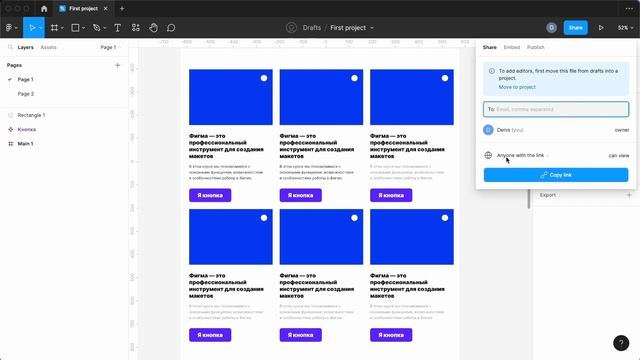Image resolution: width=640 pixels, height=360 pixels.
Task: Click the more options ellipsis at top right
Action: (x=629, y=9)
